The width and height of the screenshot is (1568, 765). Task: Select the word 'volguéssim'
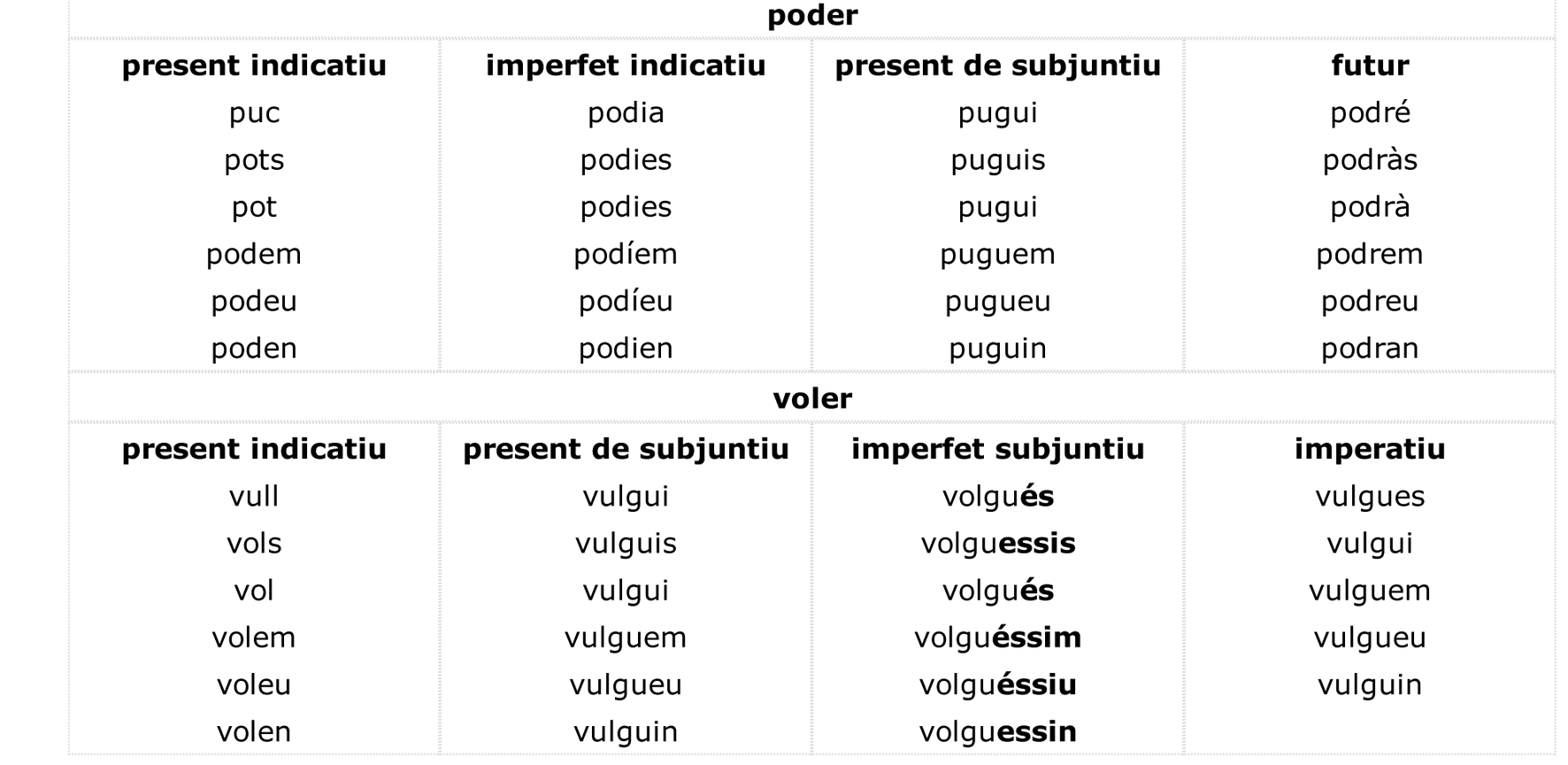click(997, 637)
